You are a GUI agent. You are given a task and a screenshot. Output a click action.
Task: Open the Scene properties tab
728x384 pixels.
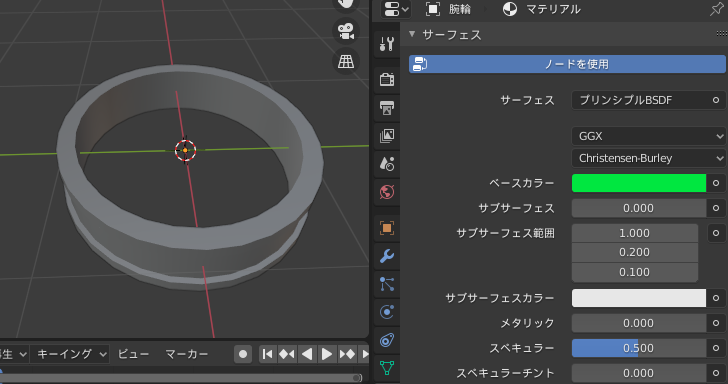point(387,163)
